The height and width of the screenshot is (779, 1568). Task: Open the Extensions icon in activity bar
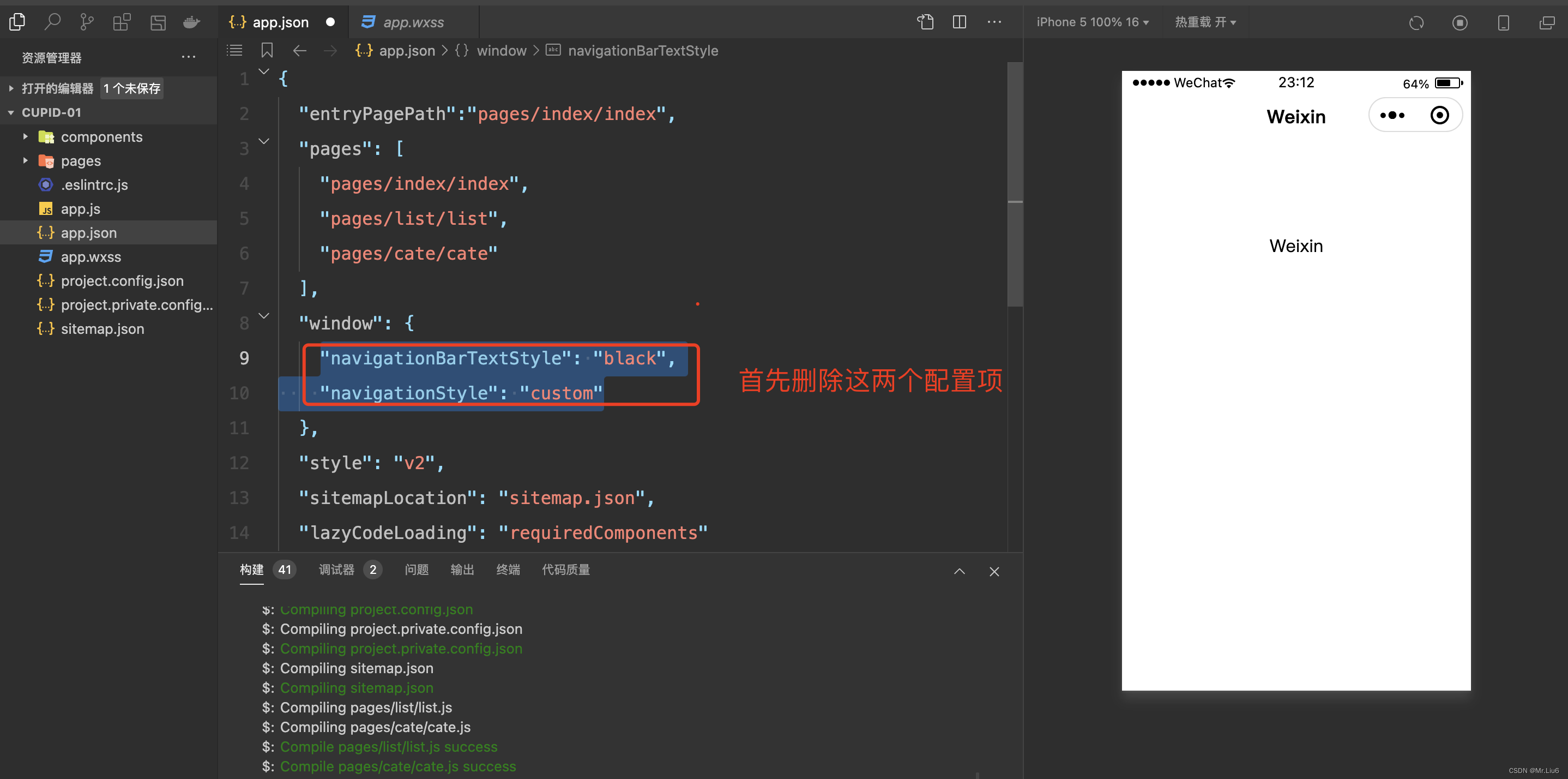(x=122, y=22)
